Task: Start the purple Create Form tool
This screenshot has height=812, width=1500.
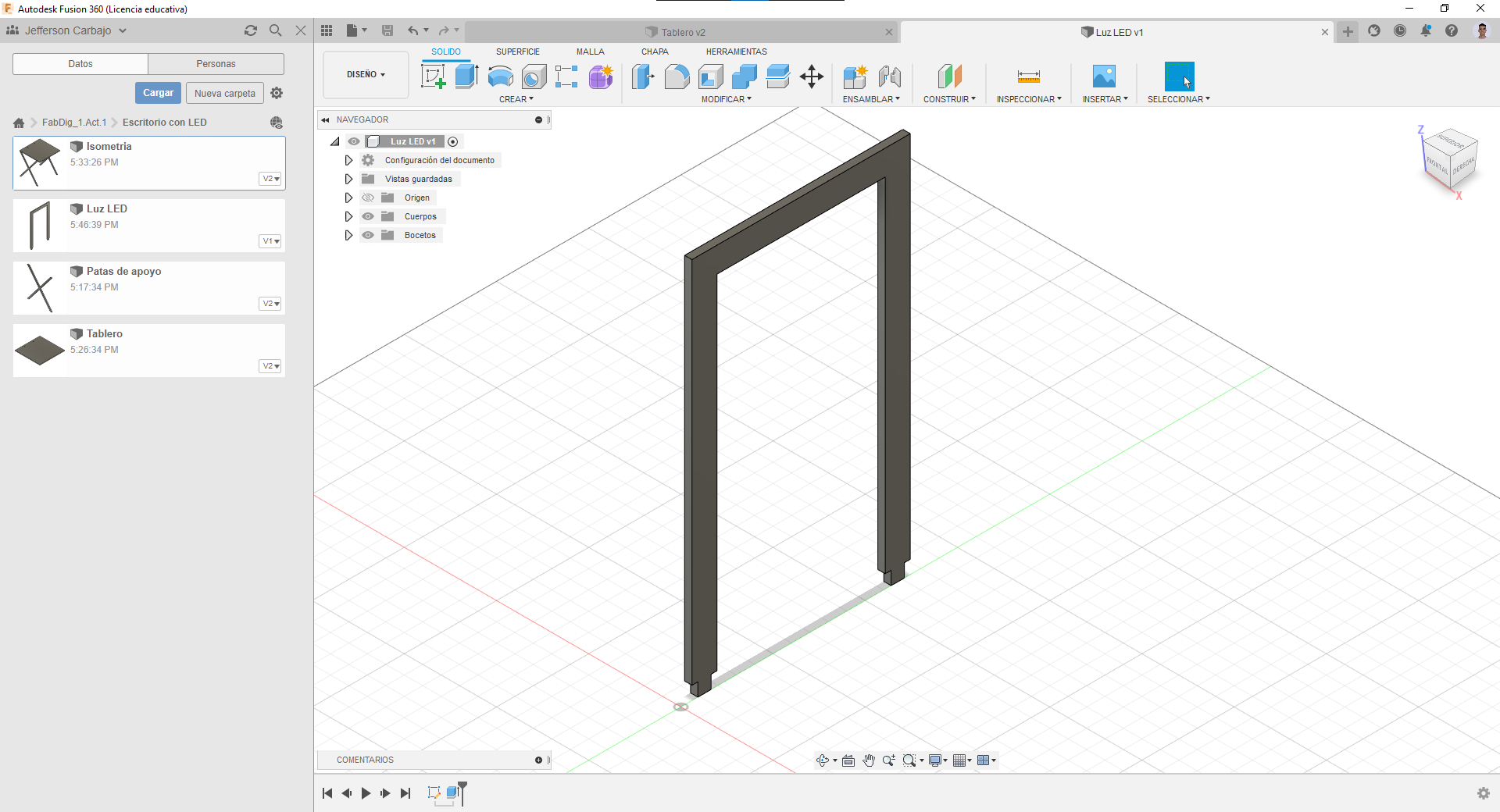Action: tap(601, 77)
